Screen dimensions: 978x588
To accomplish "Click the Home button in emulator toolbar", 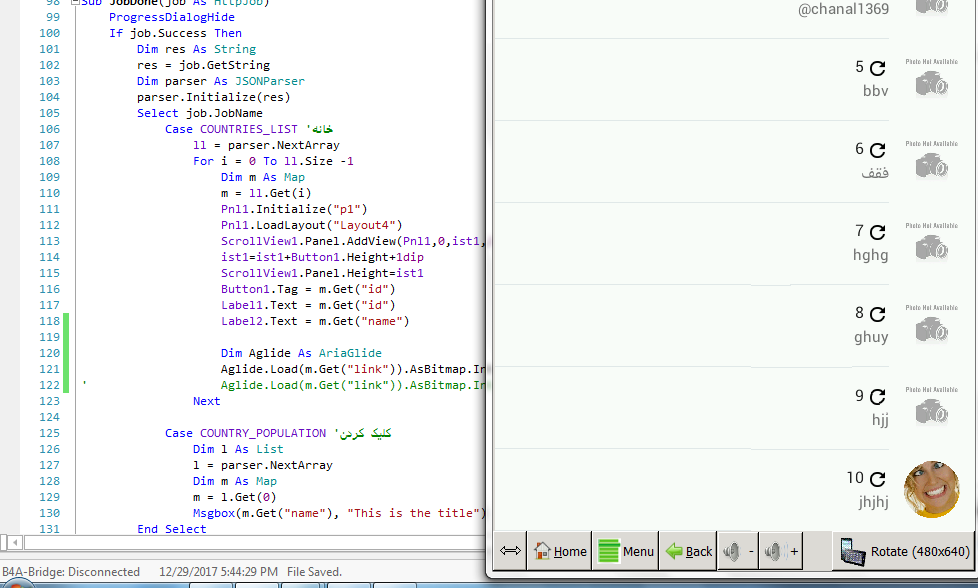I will click(559, 551).
